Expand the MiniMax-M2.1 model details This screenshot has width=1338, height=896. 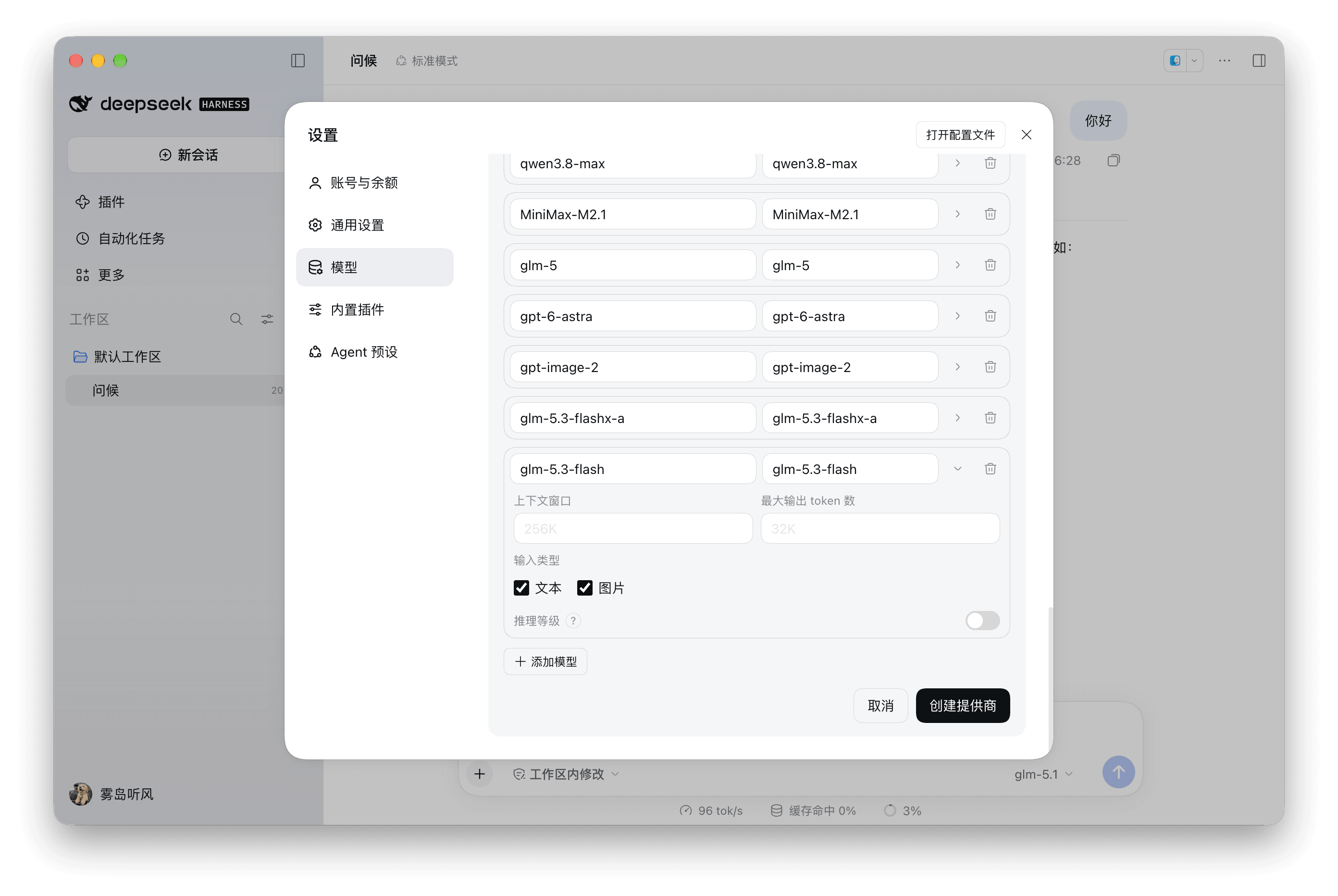point(957,214)
